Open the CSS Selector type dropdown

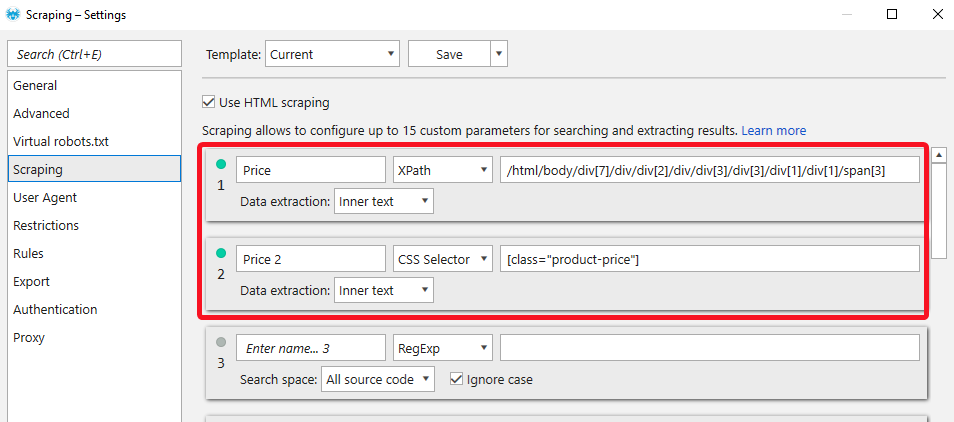point(442,259)
